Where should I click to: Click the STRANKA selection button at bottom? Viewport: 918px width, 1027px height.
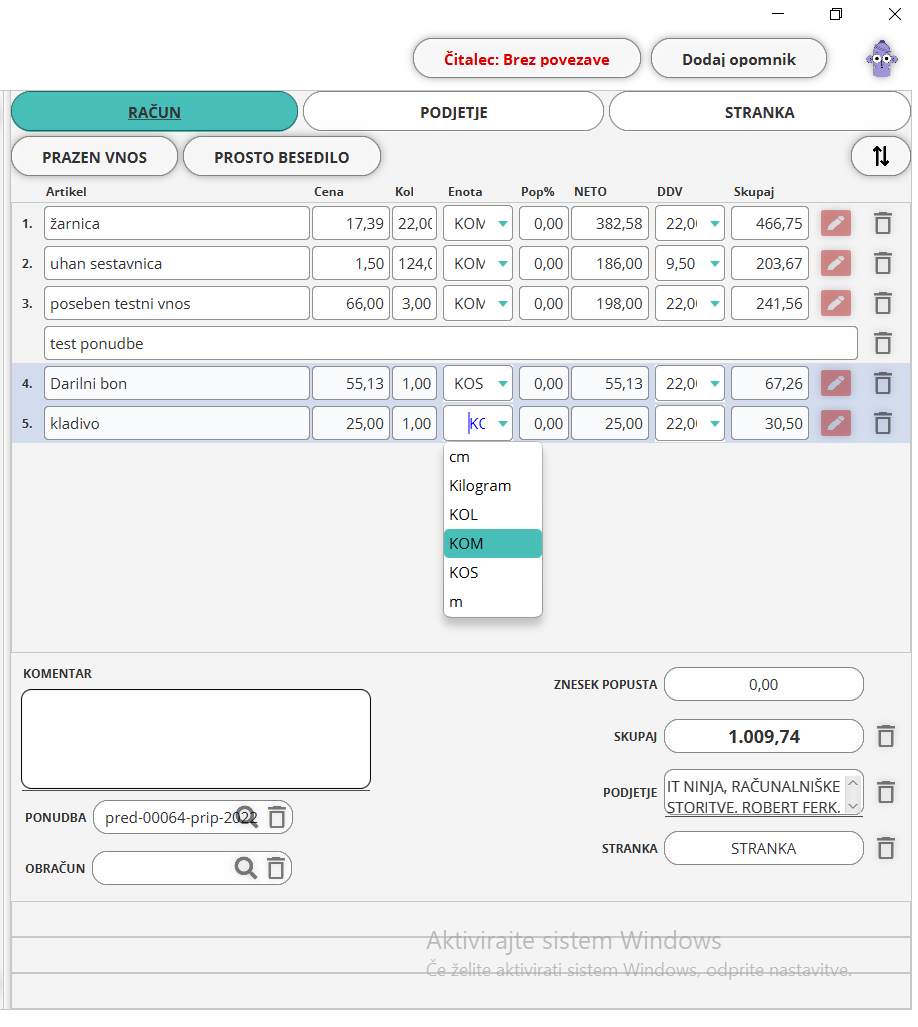(763, 848)
